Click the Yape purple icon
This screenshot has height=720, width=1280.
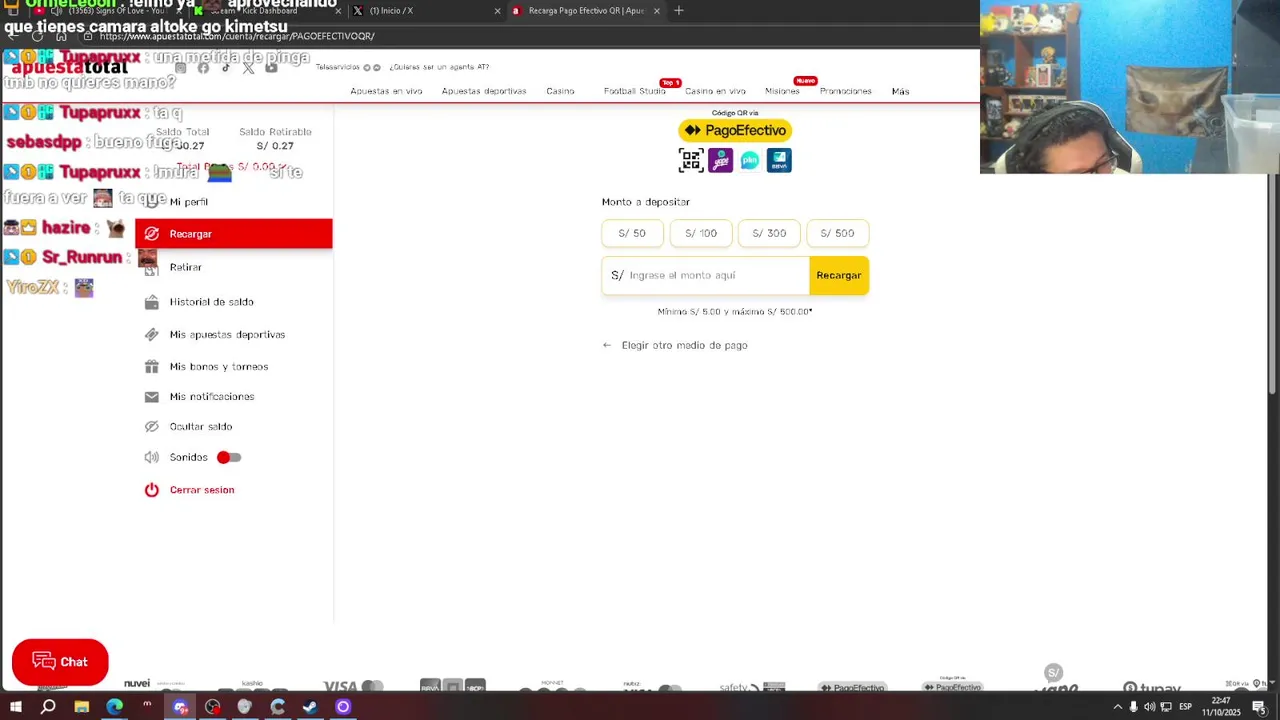tap(721, 160)
